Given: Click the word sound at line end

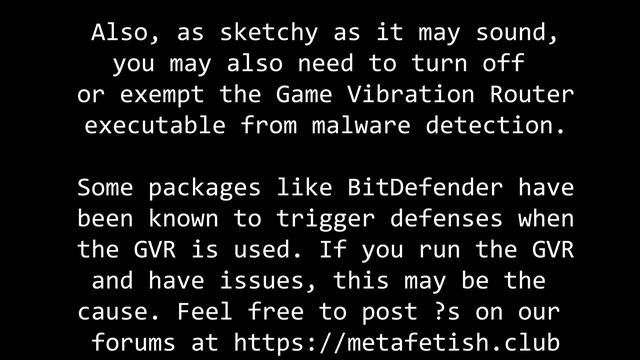Looking at the screenshot, I should [x=517, y=33].
